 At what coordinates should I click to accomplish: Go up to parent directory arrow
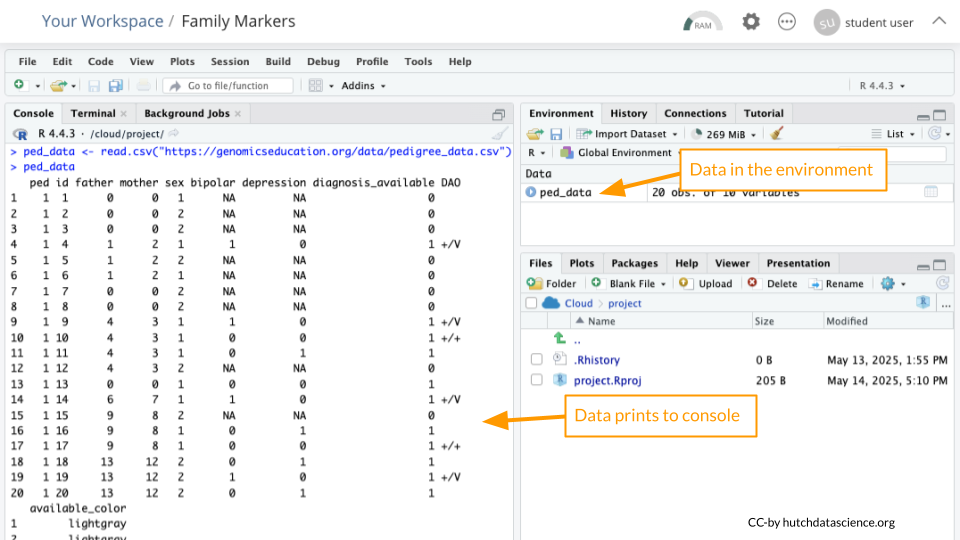(x=560, y=338)
